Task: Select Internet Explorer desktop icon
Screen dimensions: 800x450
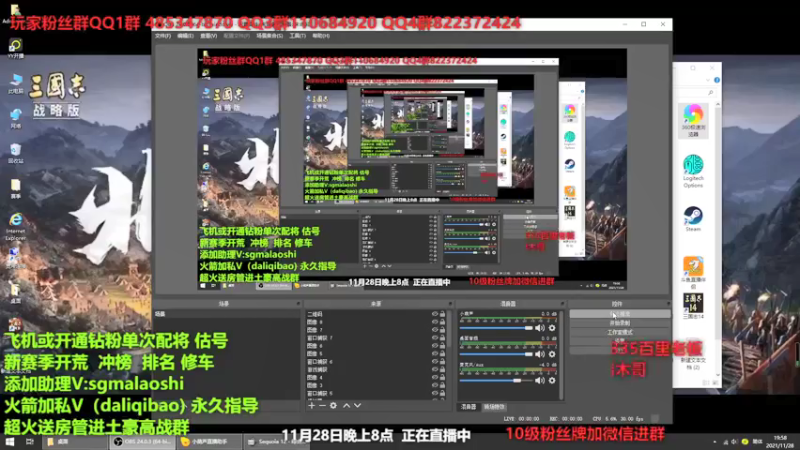Action: click(15, 227)
